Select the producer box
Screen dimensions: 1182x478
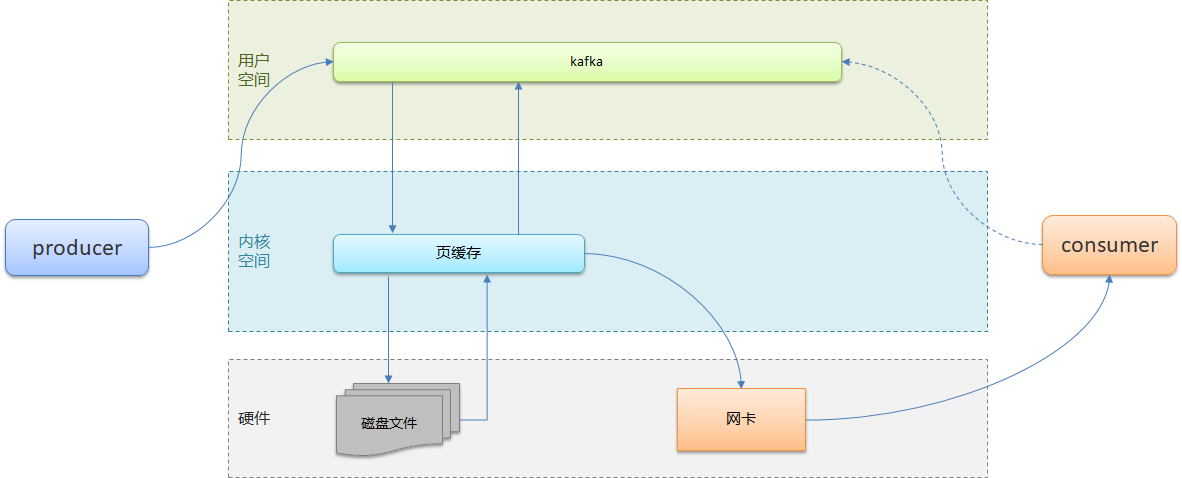(77, 247)
